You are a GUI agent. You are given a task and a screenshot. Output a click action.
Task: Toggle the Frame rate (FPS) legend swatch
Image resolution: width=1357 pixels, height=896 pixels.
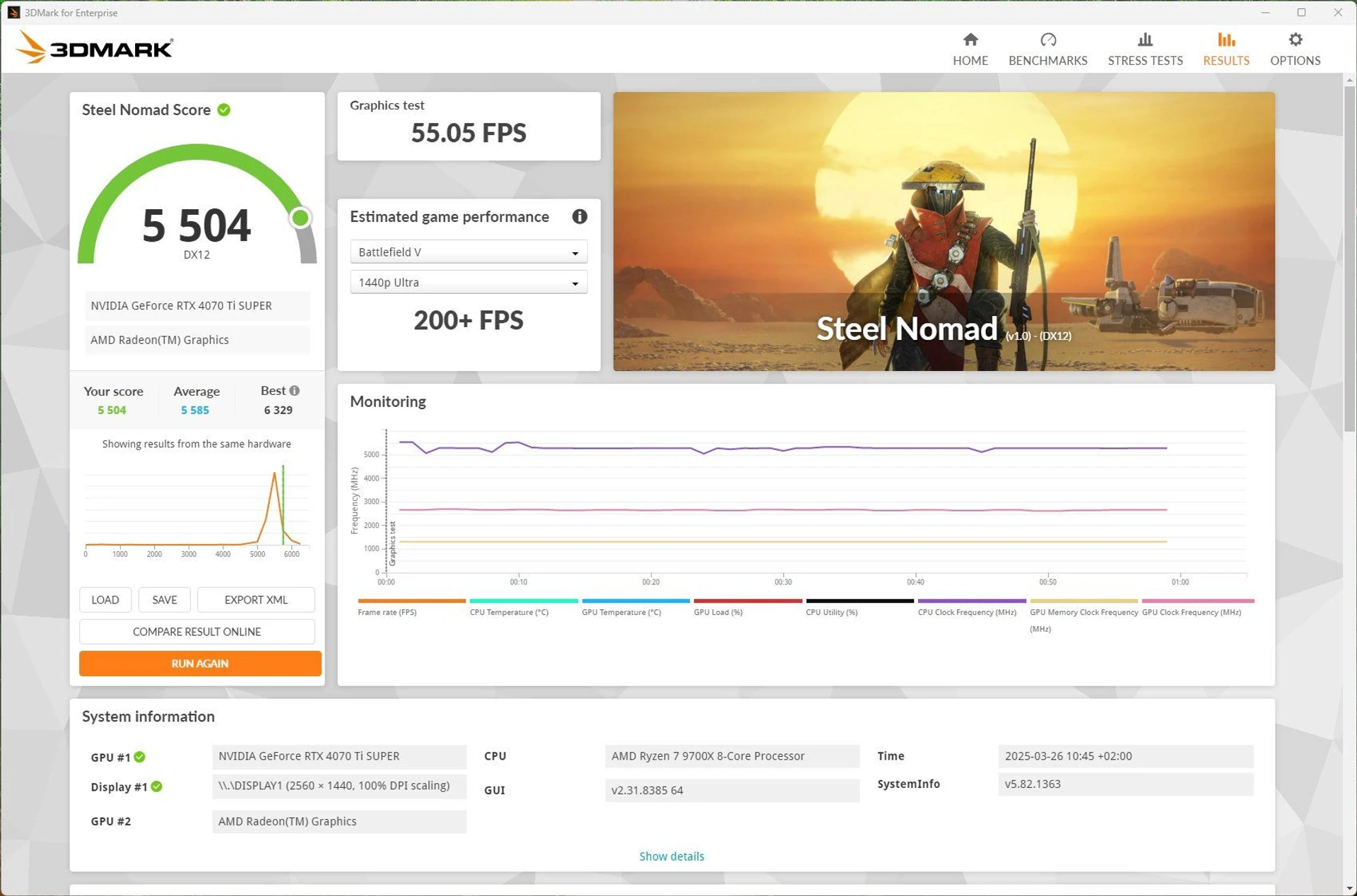click(411, 601)
